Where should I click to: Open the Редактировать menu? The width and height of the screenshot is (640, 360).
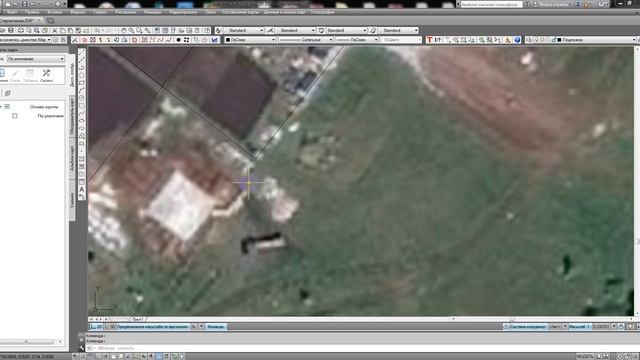click(183, 12)
